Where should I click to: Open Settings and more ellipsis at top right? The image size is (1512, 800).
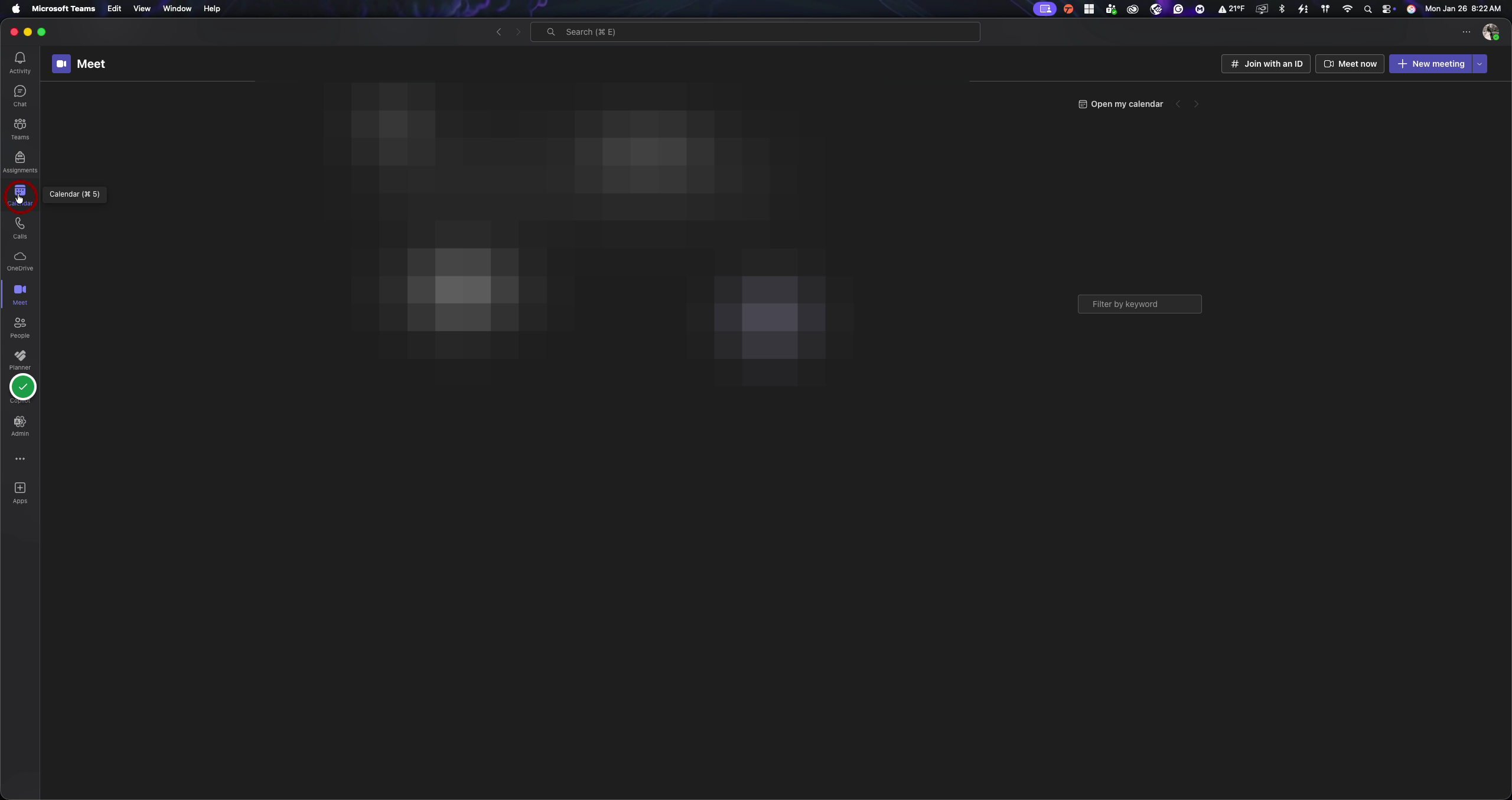click(1466, 32)
